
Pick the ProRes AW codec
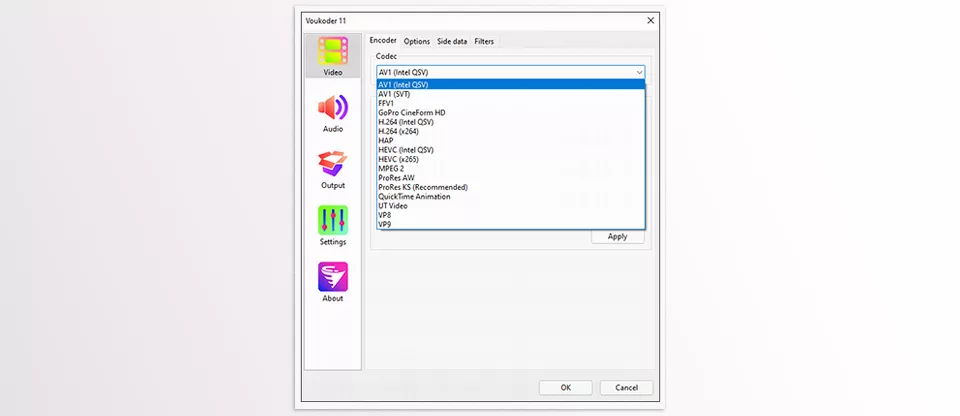coord(511,178)
